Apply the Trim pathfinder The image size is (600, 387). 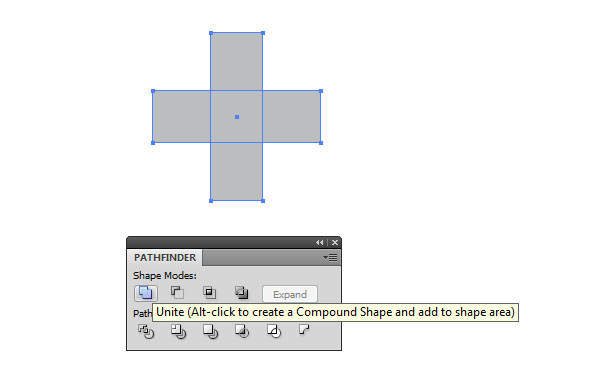pos(178,331)
